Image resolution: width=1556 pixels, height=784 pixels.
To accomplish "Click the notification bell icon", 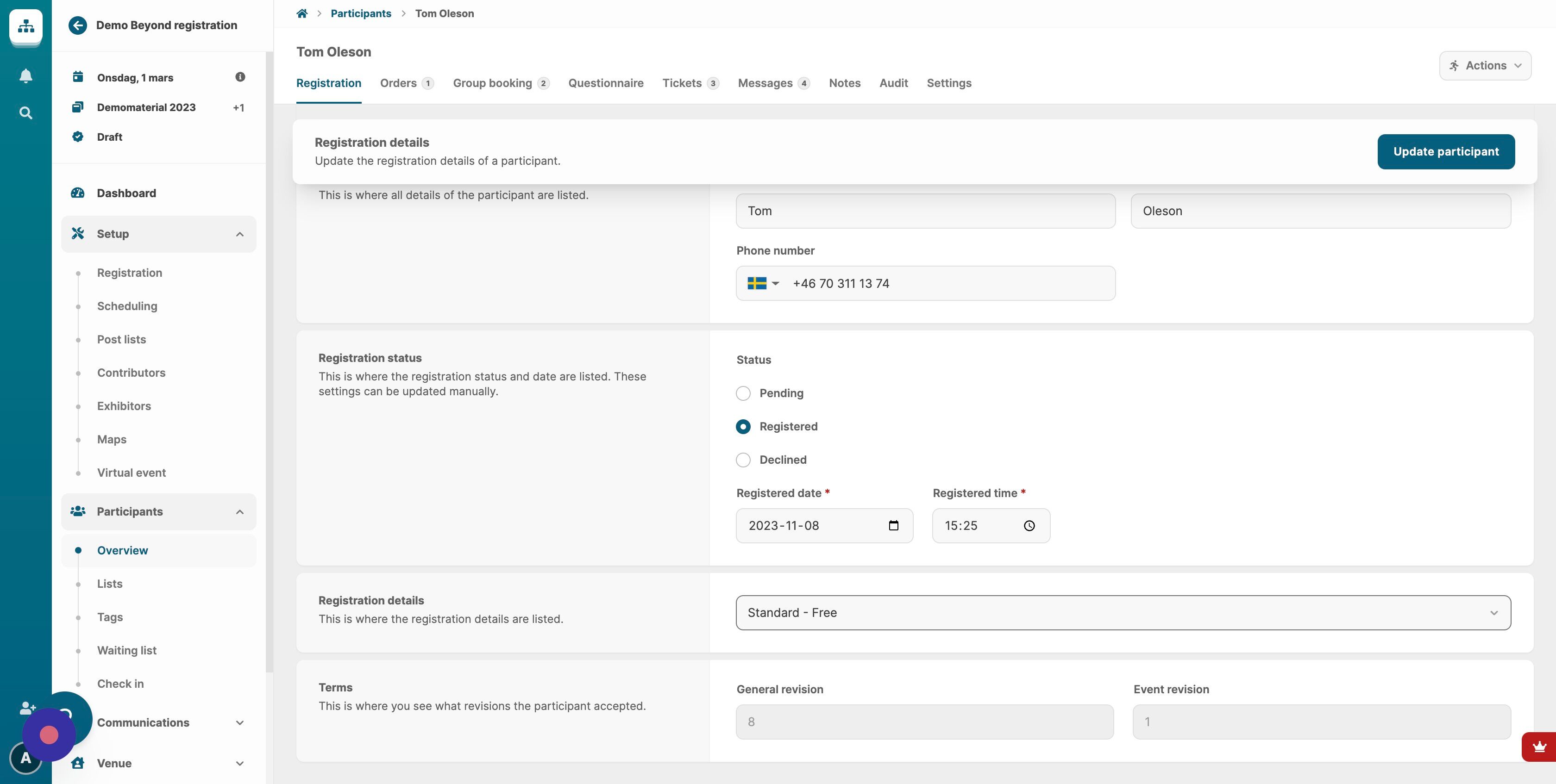I will pos(25,76).
